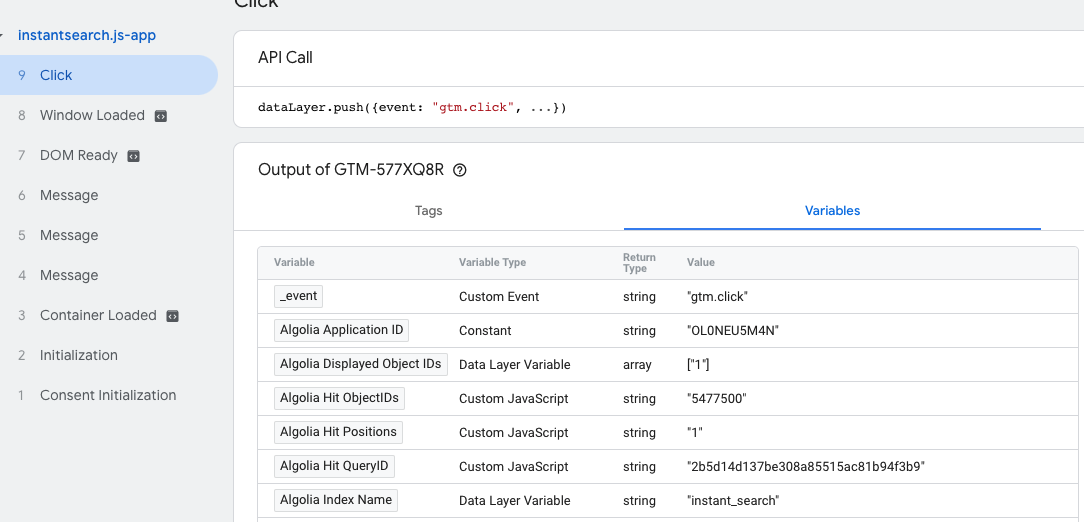The image size is (1084, 522).
Task: Click the Algolia Hit QueryID variable
Action: [x=334, y=466]
